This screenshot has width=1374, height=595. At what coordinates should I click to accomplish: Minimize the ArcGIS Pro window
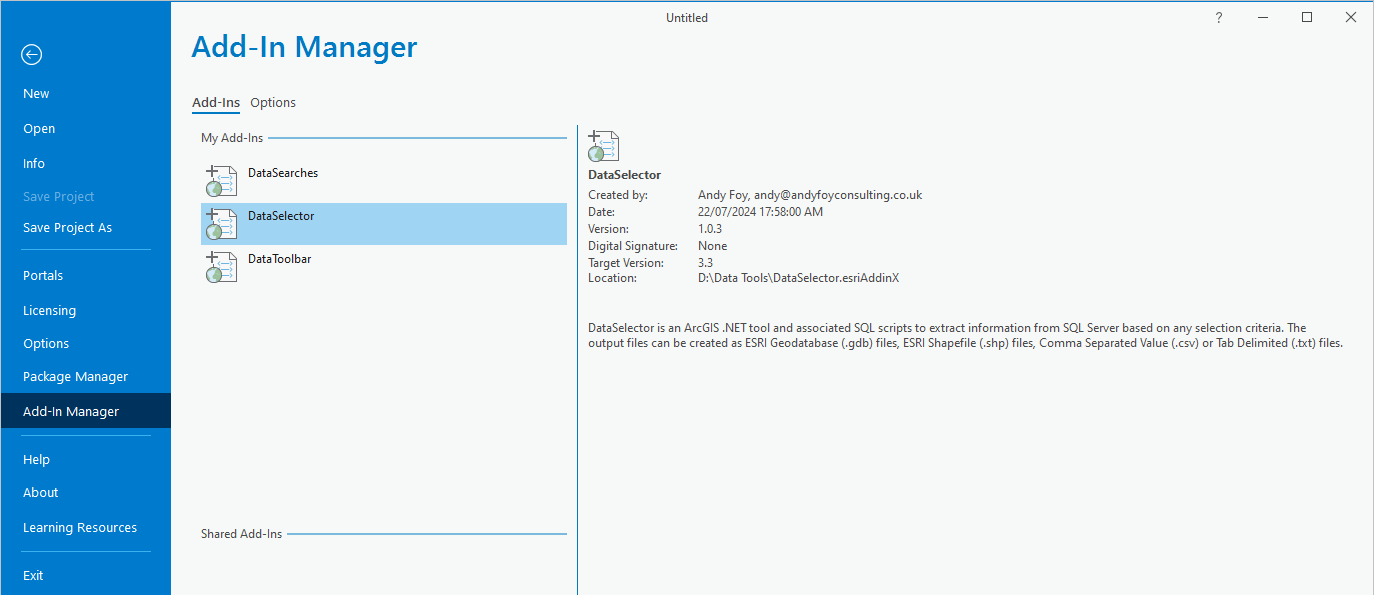pos(1262,17)
